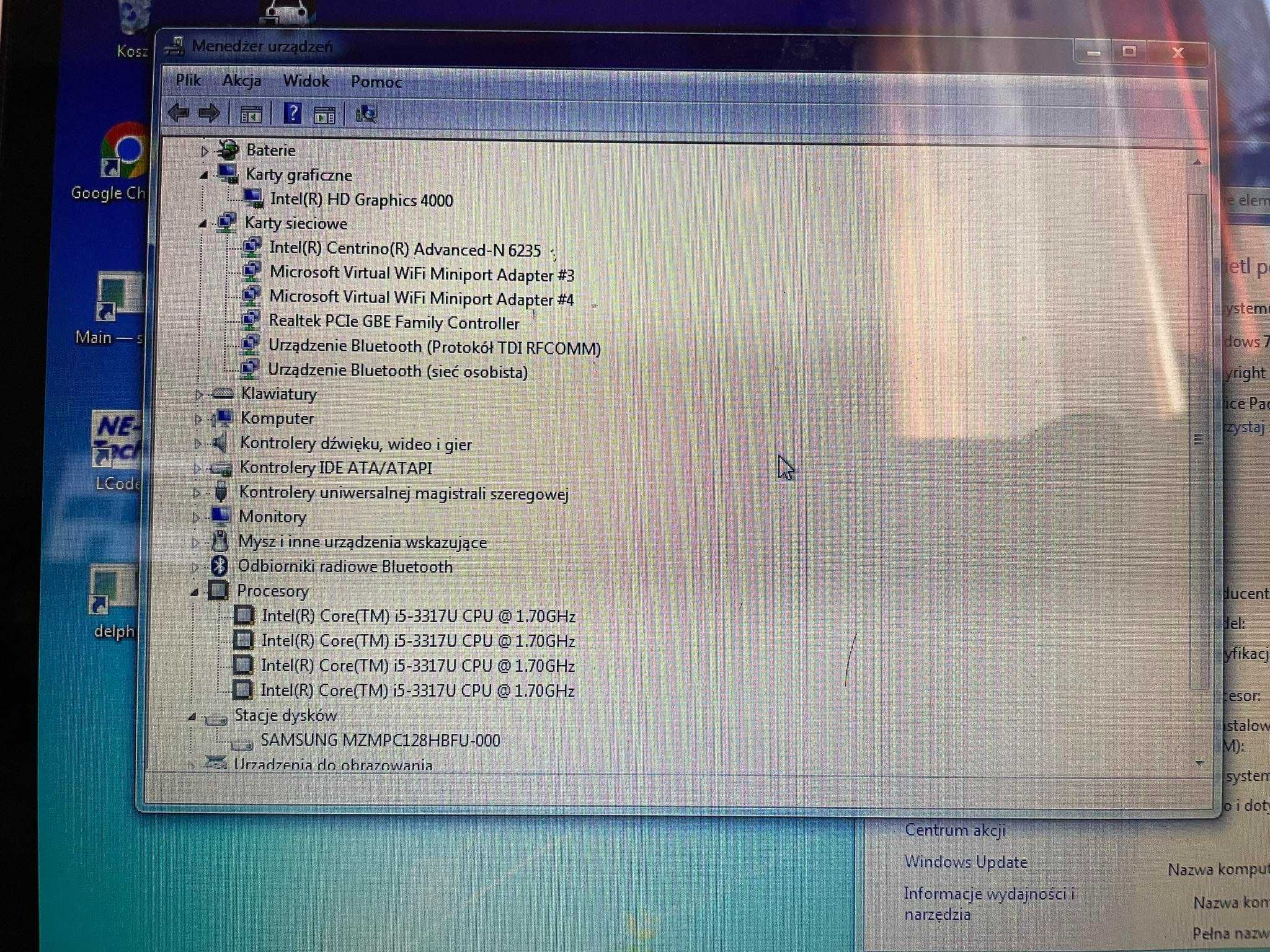Click the mouse icon for Mysz category
This screenshot has width=1270, height=952.
219,540
